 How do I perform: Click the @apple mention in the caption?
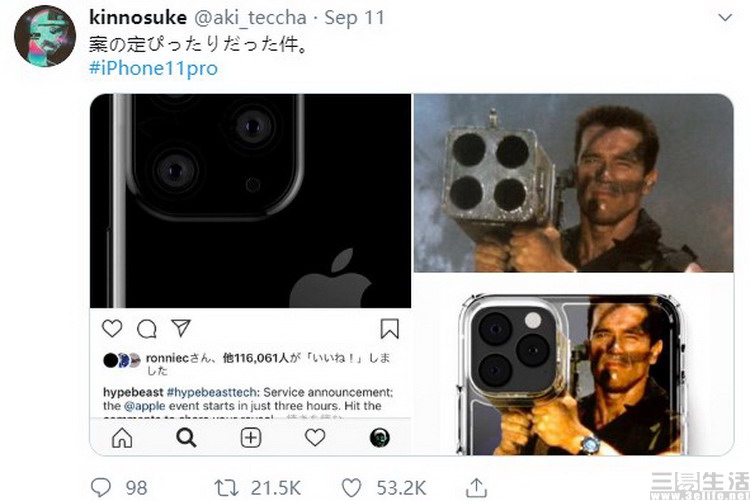click(x=151, y=405)
